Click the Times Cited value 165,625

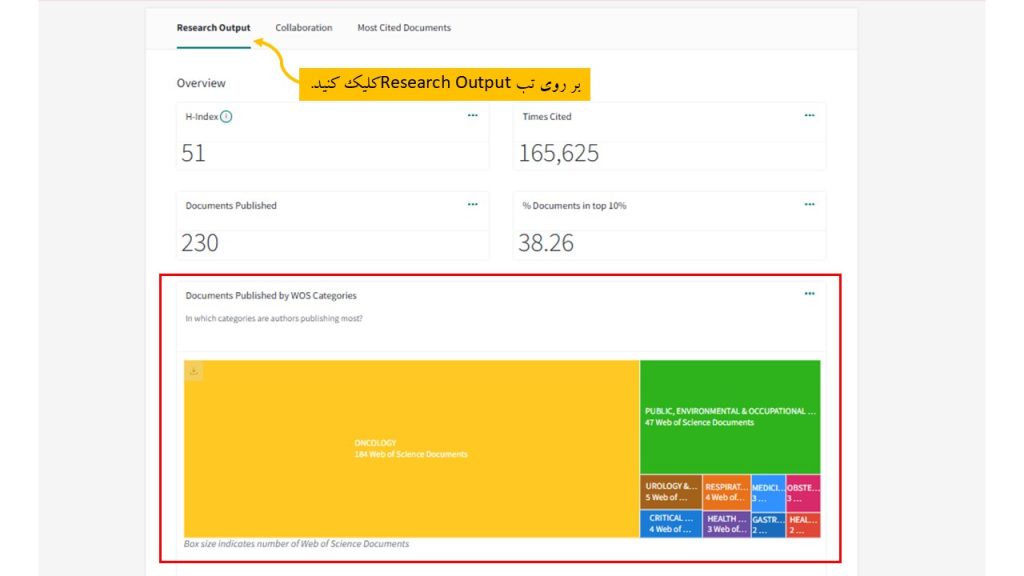(558, 154)
